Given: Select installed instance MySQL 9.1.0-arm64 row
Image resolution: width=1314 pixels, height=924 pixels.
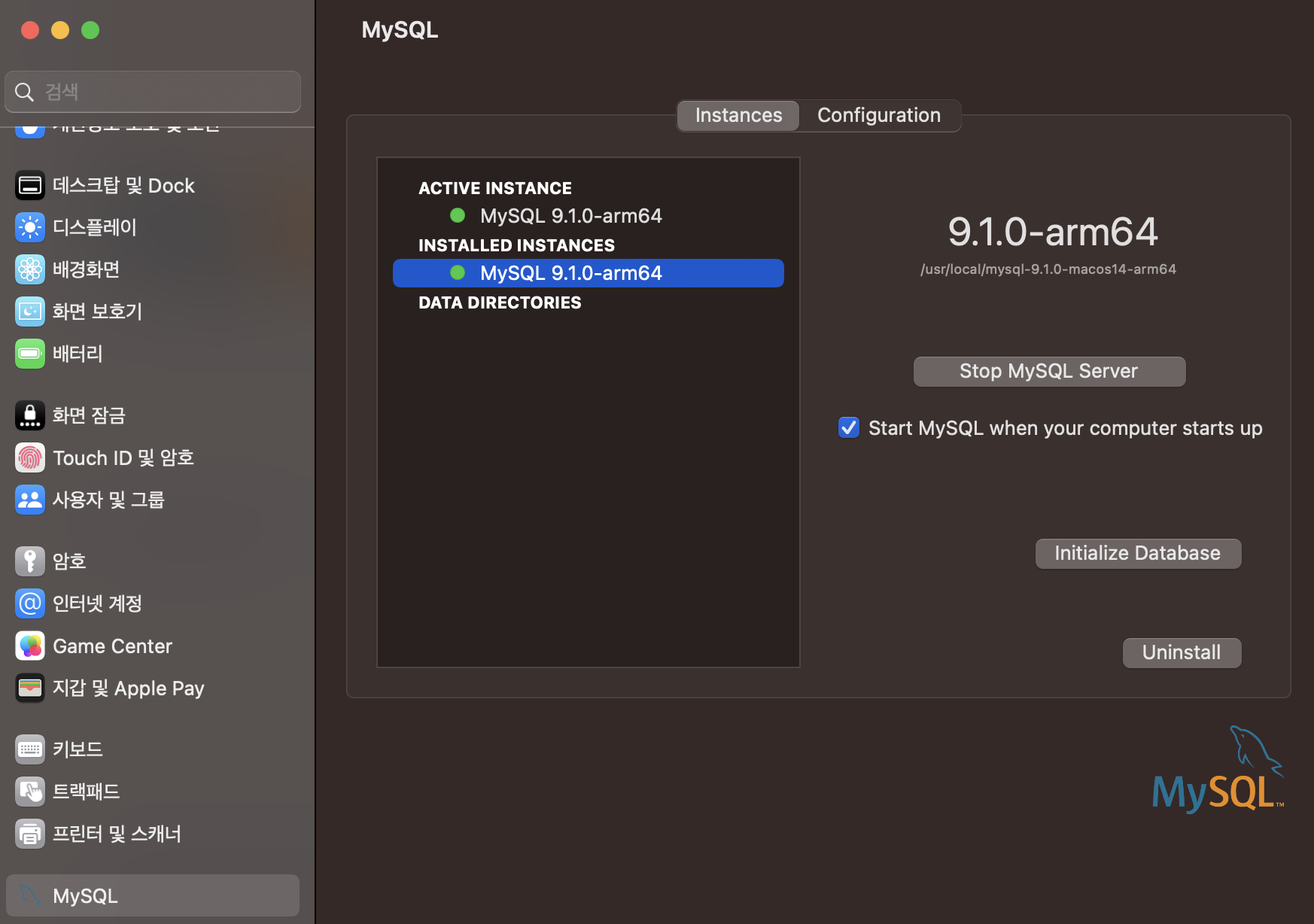Looking at the screenshot, I should (589, 273).
